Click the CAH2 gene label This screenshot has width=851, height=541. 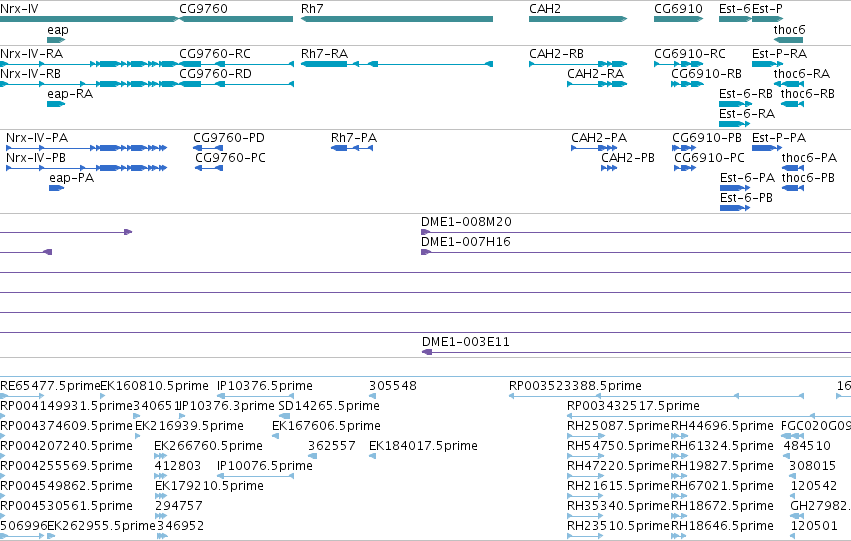[545, 9]
